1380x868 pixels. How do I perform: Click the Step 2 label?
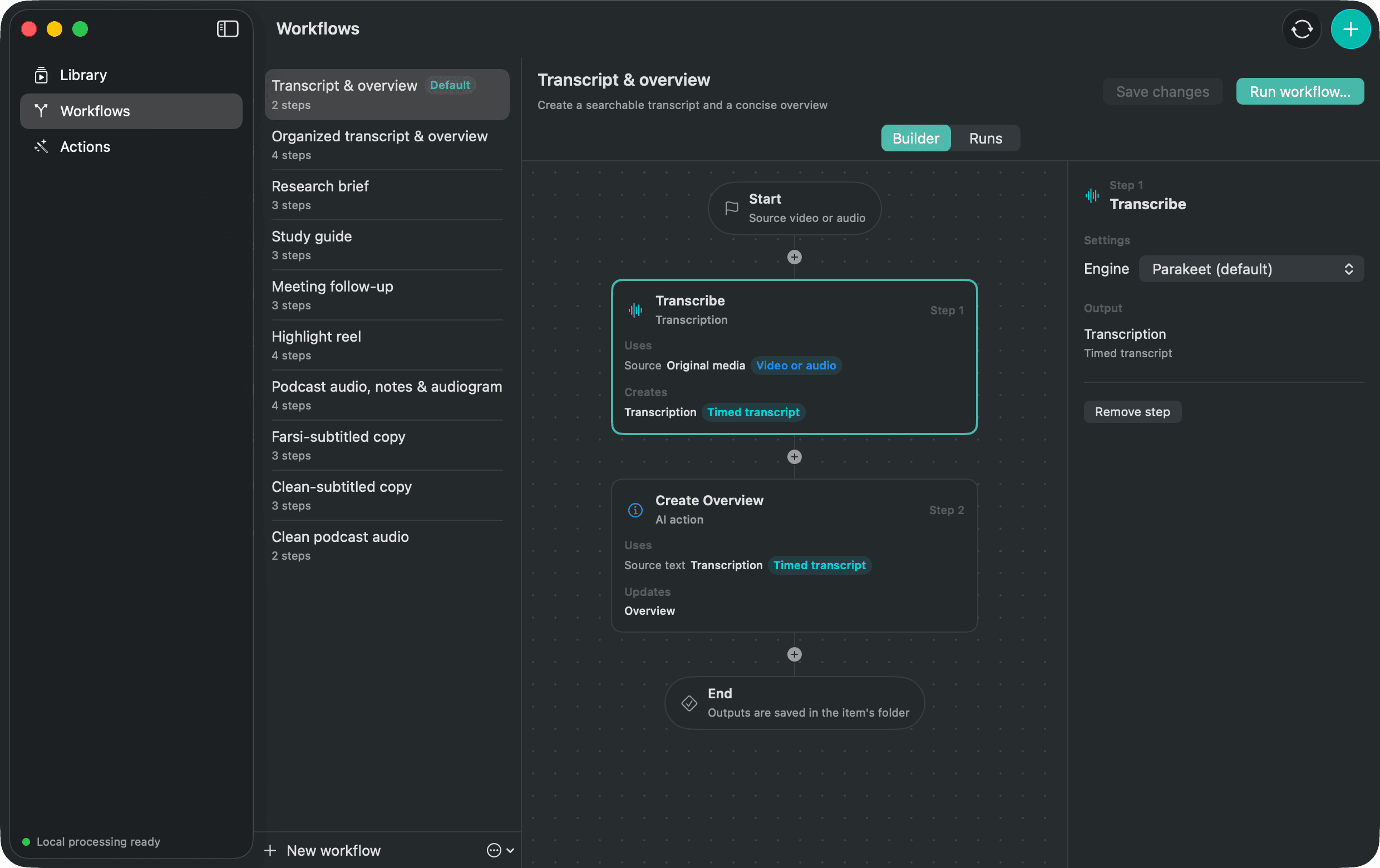click(x=946, y=510)
